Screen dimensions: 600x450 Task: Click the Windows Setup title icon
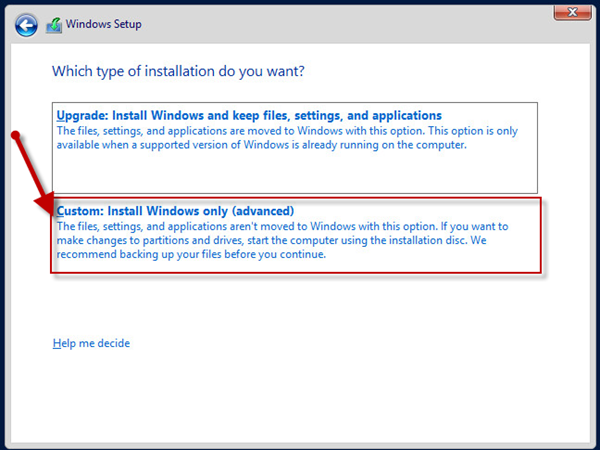click(54, 26)
